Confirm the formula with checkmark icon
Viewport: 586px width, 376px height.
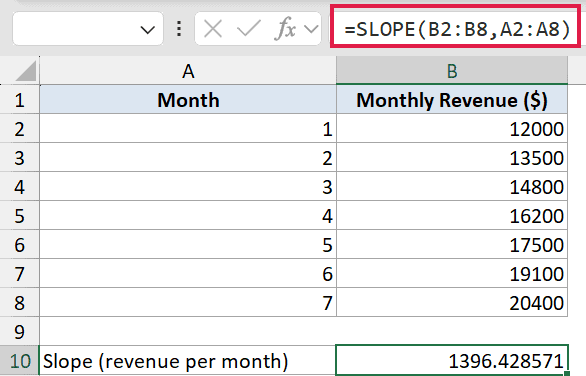tap(249, 29)
